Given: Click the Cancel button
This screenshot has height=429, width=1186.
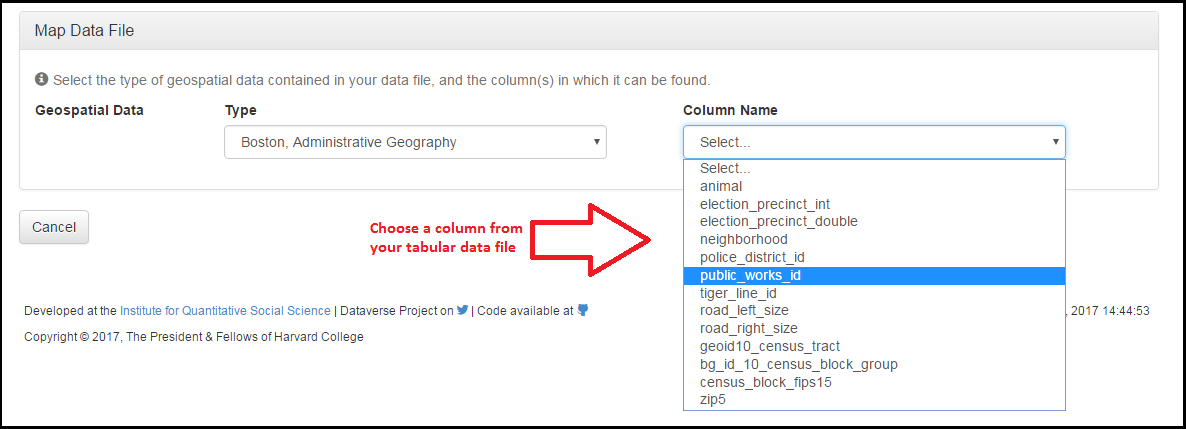Looking at the screenshot, I should pos(54,227).
